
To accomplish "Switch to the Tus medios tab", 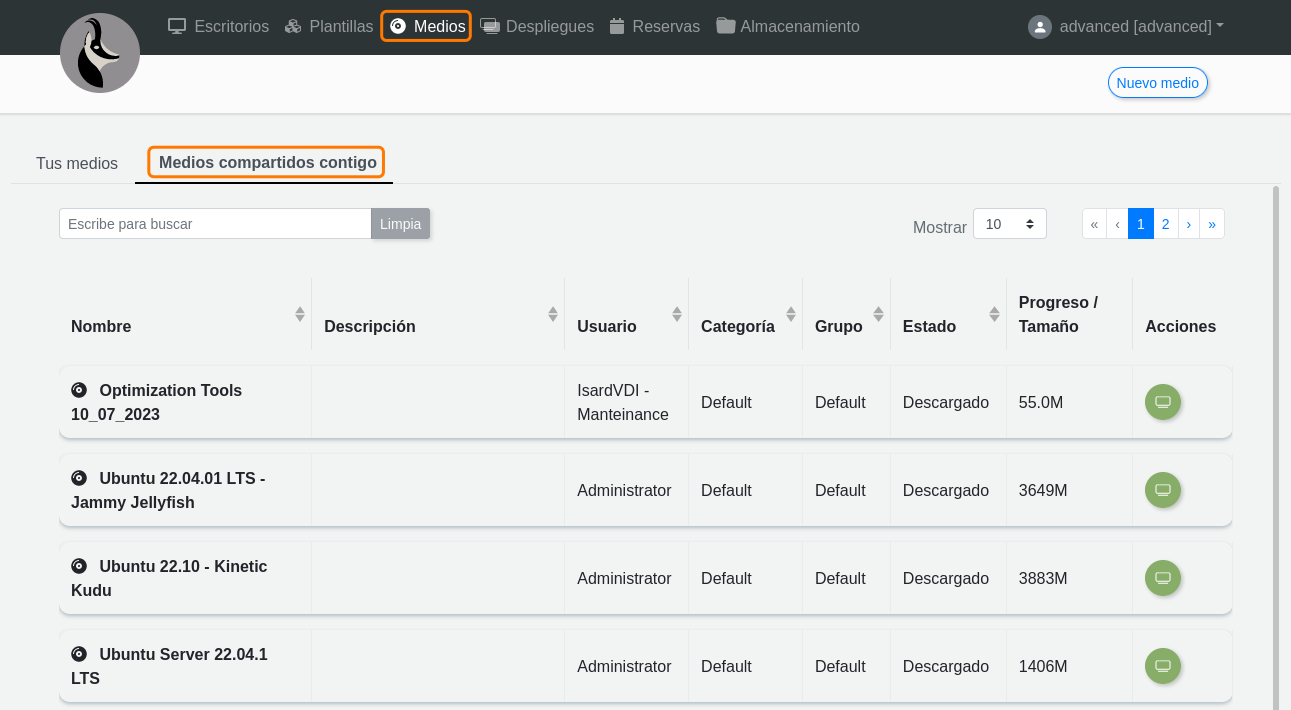I will tap(77, 163).
